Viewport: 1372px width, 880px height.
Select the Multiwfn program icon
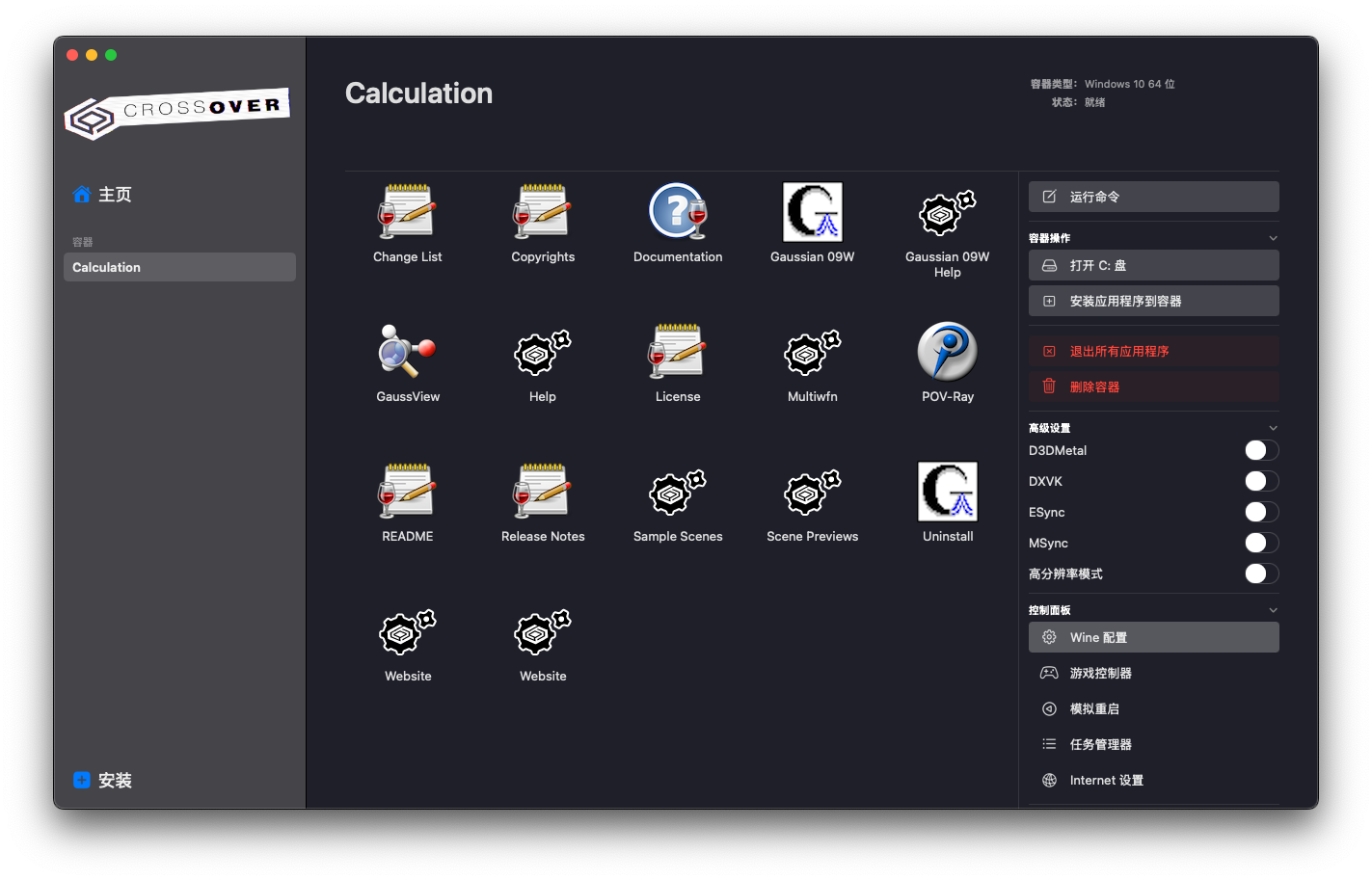(812, 352)
